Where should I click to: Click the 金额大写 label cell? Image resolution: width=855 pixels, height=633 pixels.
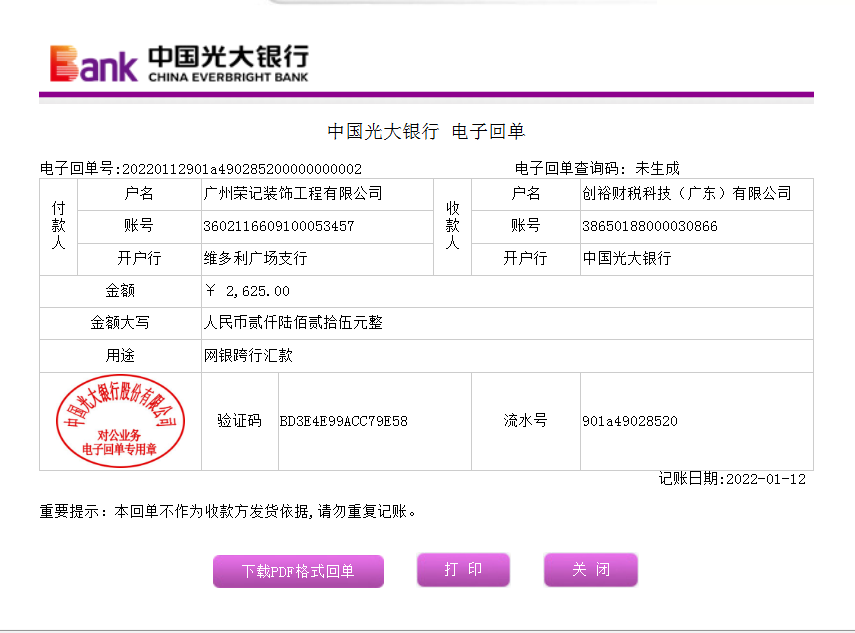[x=121, y=323]
